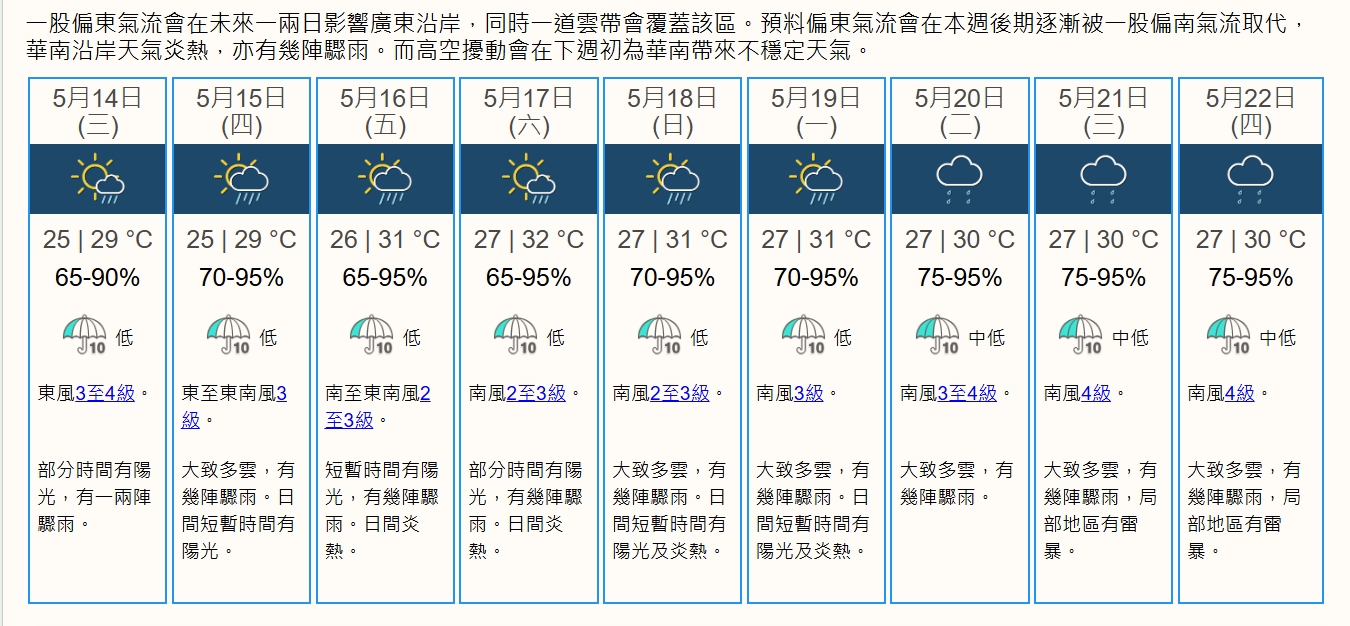Image resolution: width=1350 pixels, height=626 pixels.
Task: Click the May 21 umbrella rain probability icon
Action: 1080,335
